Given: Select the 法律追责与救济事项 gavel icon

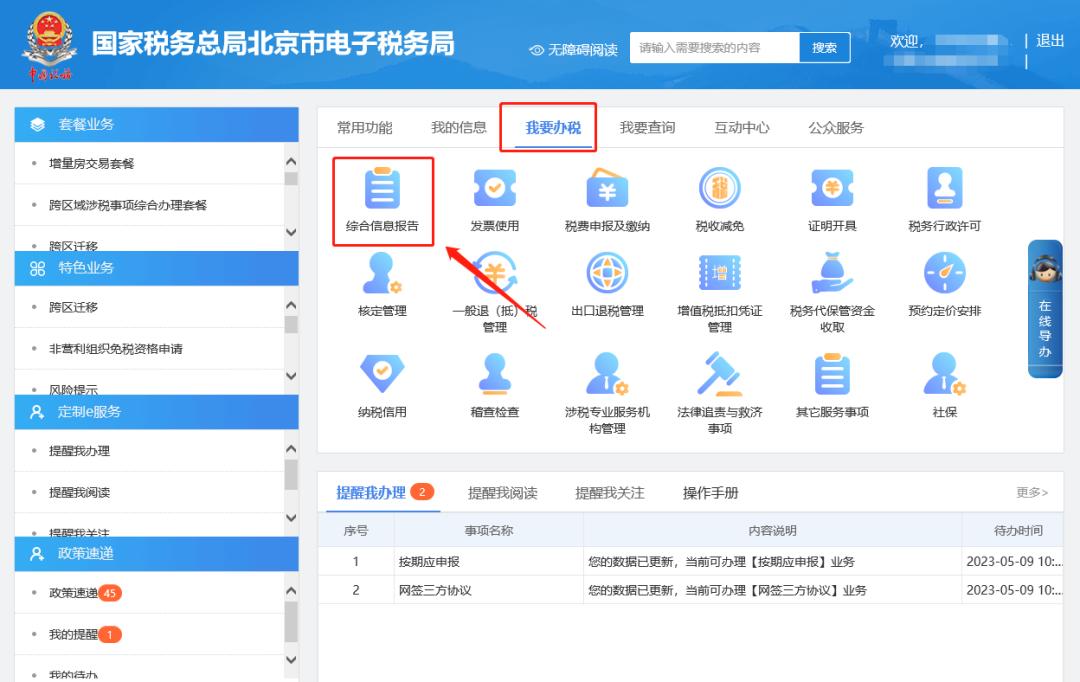Looking at the screenshot, I should tap(720, 374).
